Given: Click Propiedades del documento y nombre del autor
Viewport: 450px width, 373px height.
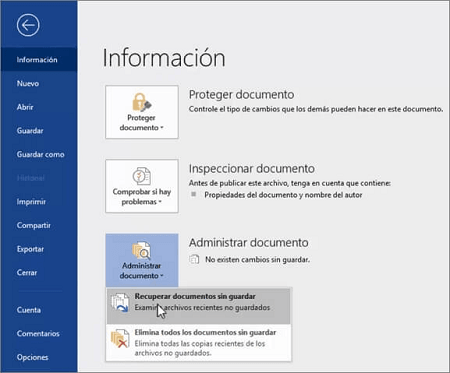Looking at the screenshot, I should pos(283,195).
